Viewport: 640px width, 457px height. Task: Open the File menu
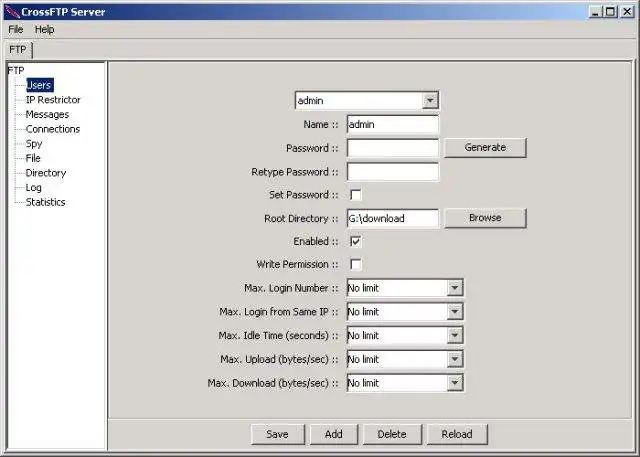[x=16, y=30]
